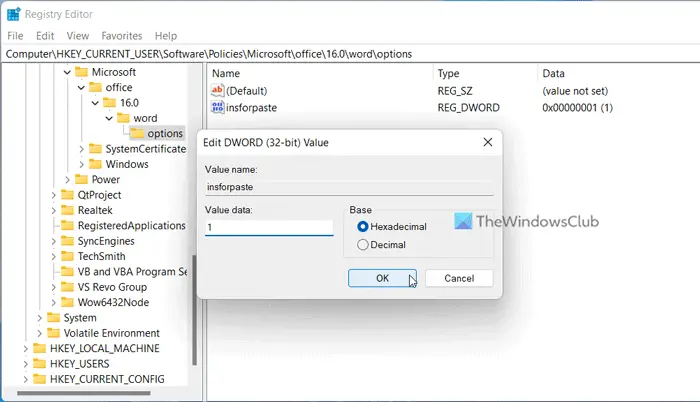This screenshot has width=700, height=402.
Task: Click the Volatile Environment folder icon
Action: 54,333
